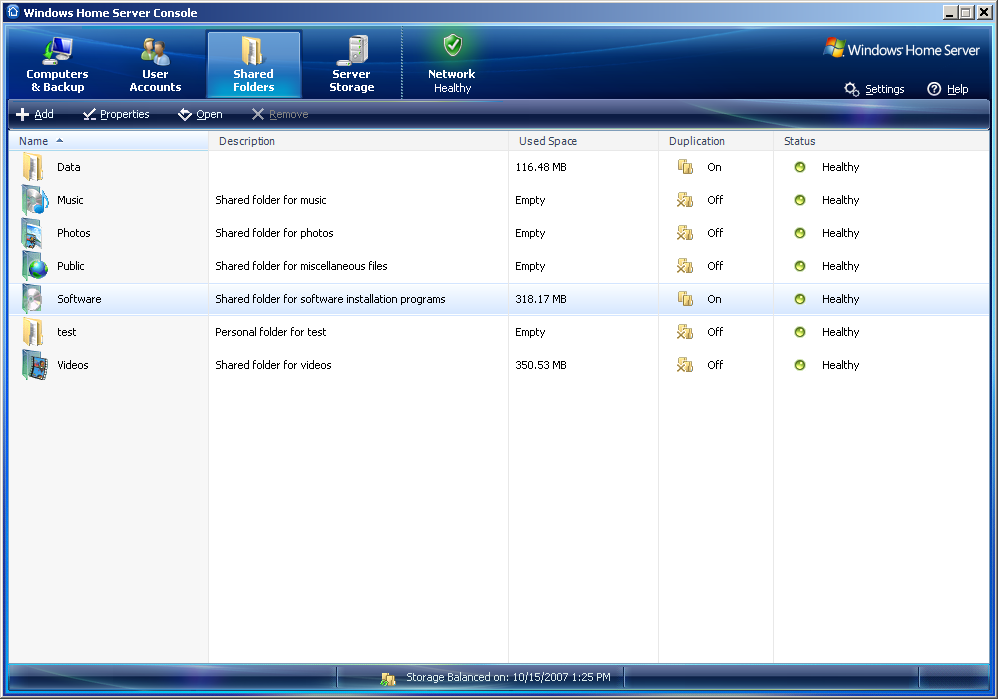Click the green status icon for Software

tap(800, 299)
